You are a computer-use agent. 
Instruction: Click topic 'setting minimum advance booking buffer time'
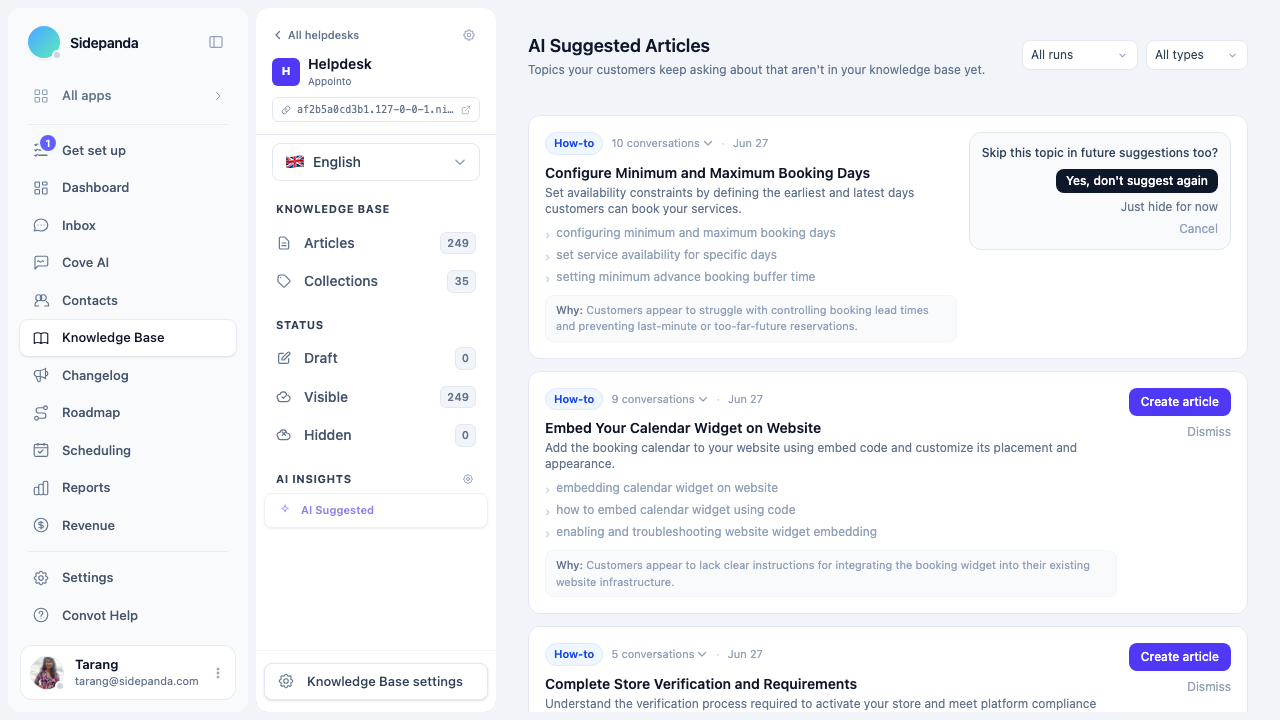[x=686, y=277]
